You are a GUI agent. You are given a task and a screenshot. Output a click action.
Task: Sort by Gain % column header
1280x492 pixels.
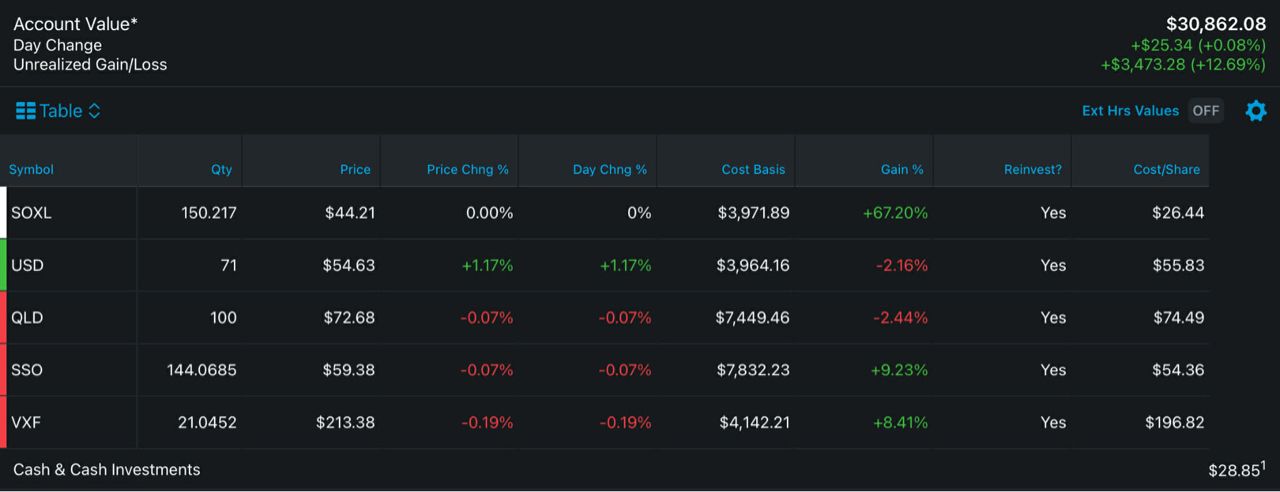[901, 170]
